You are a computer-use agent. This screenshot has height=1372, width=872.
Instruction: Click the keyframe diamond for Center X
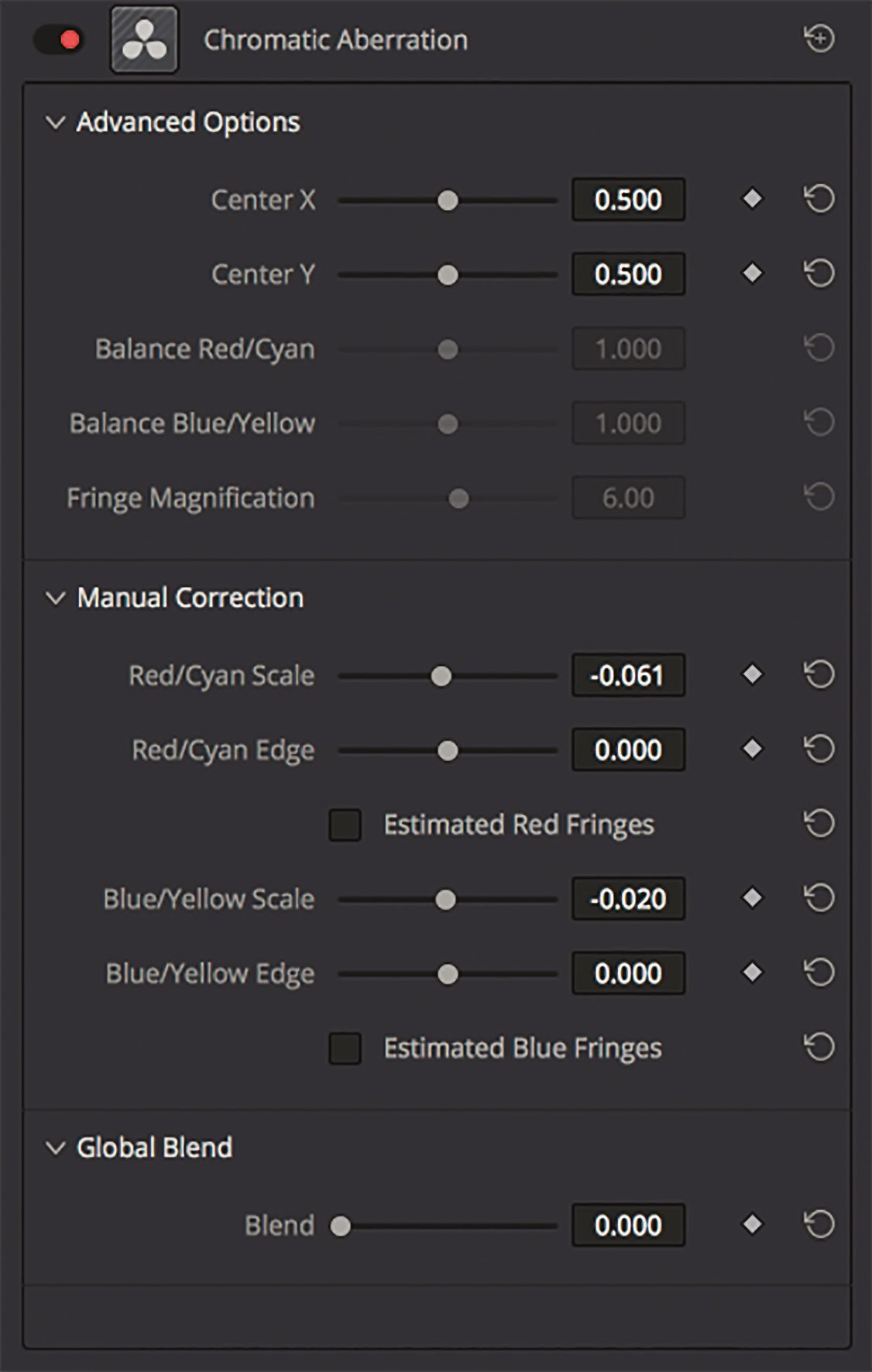click(752, 199)
